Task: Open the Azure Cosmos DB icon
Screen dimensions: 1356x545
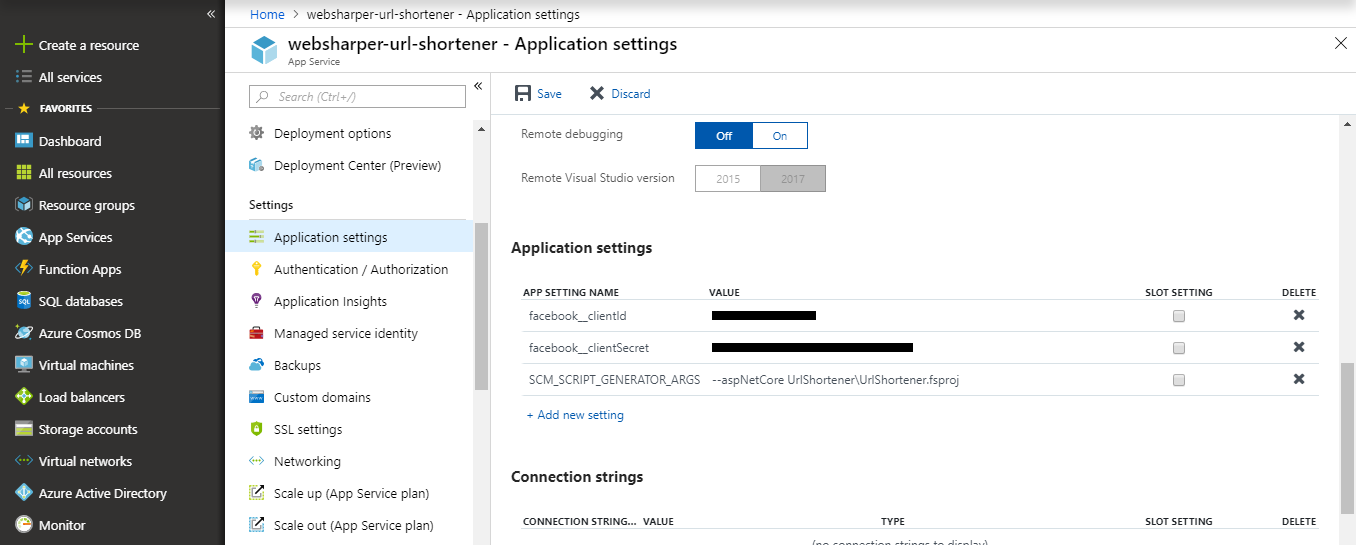Action: [x=24, y=333]
